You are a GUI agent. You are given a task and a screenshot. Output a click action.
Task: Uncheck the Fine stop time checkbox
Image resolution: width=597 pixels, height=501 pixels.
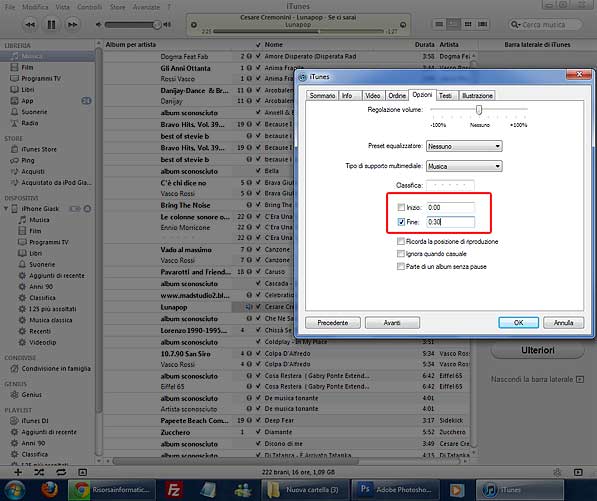click(x=401, y=222)
